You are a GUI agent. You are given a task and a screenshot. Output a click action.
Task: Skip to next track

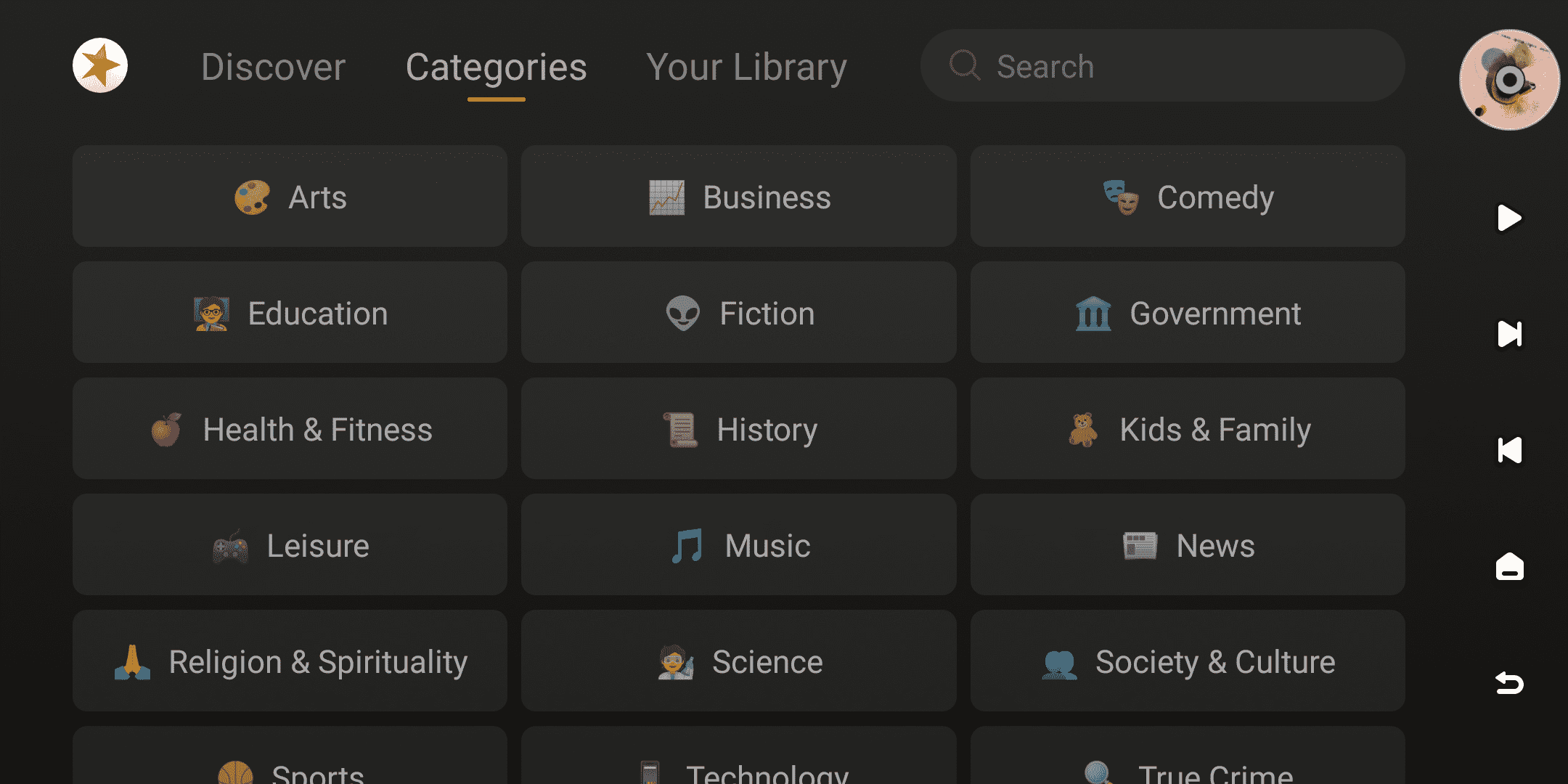click(1509, 334)
